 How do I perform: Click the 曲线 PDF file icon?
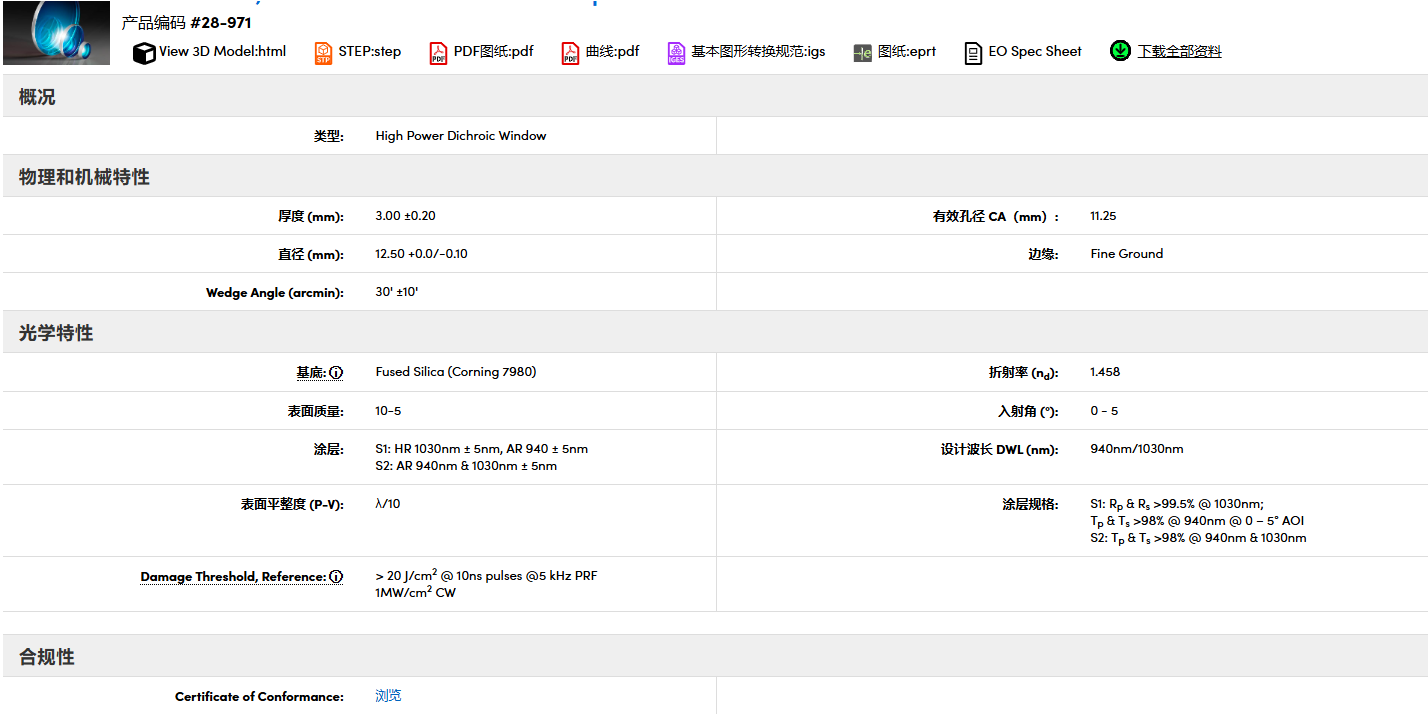(x=570, y=53)
